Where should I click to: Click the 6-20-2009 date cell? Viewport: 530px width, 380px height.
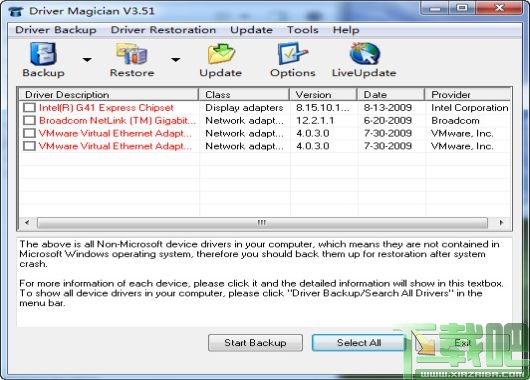[388, 121]
